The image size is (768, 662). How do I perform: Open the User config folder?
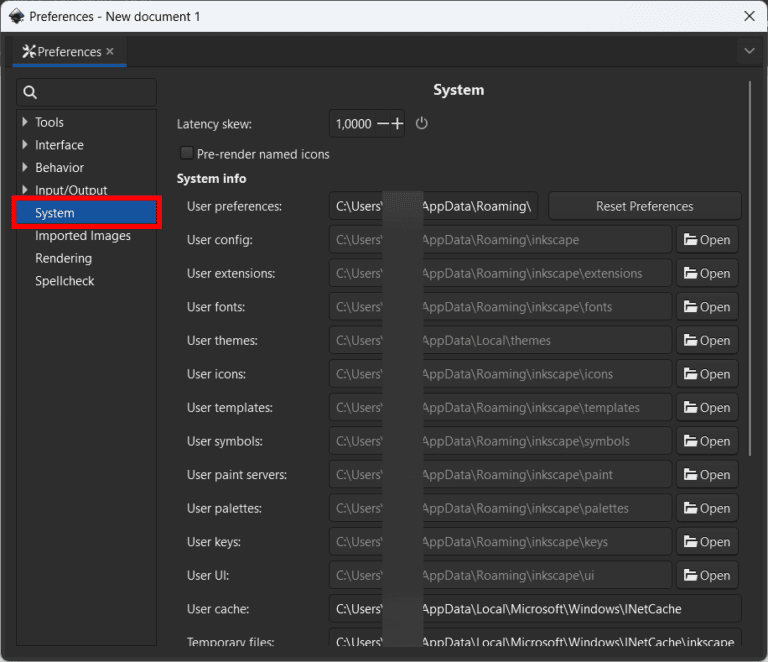(x=707, y=240)
